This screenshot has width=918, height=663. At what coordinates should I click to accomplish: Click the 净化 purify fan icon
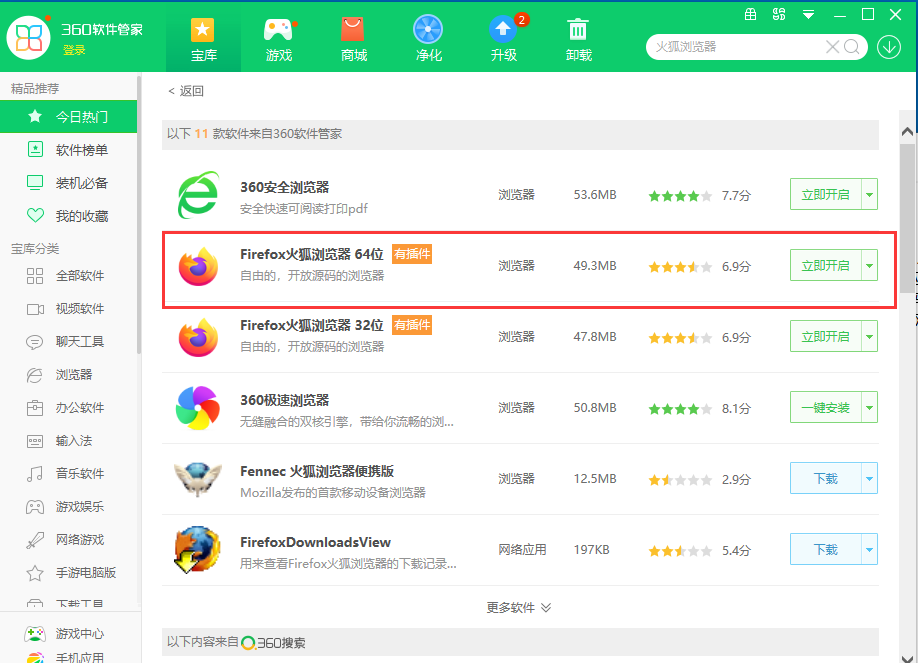pos(428,29)
